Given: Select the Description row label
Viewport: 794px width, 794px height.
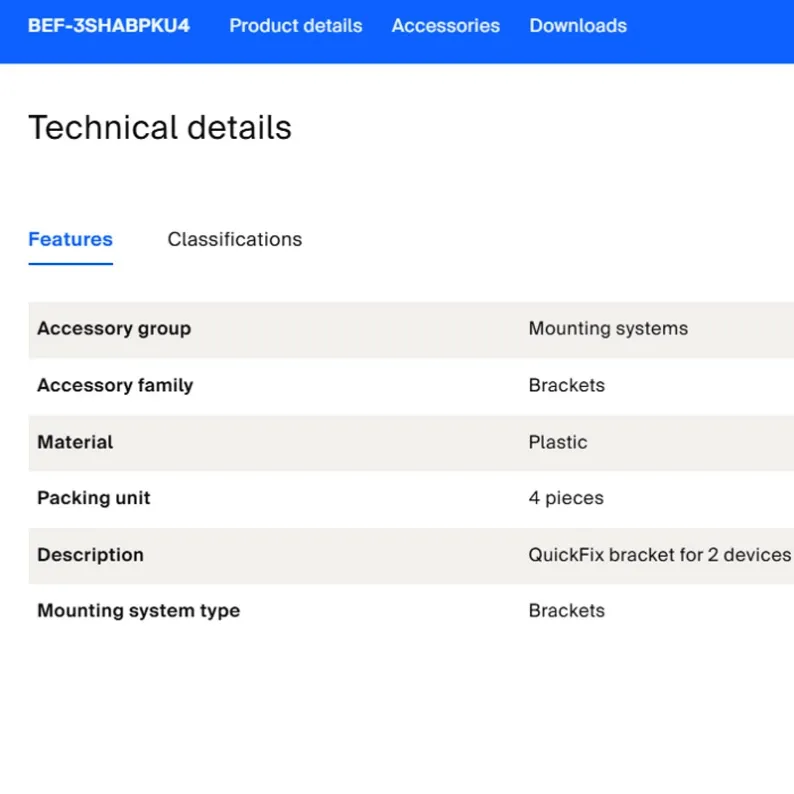Looking at the screenshot, I should (x=90, y=555).
